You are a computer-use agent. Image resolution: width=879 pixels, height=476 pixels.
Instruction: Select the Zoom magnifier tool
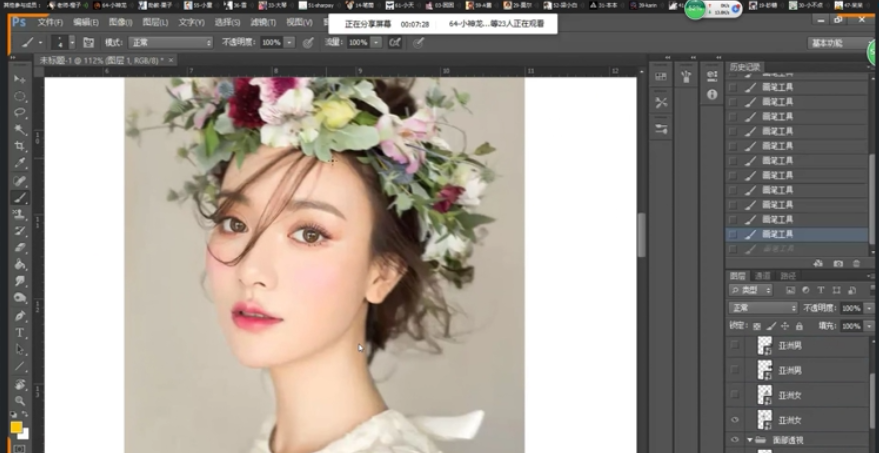20,400
